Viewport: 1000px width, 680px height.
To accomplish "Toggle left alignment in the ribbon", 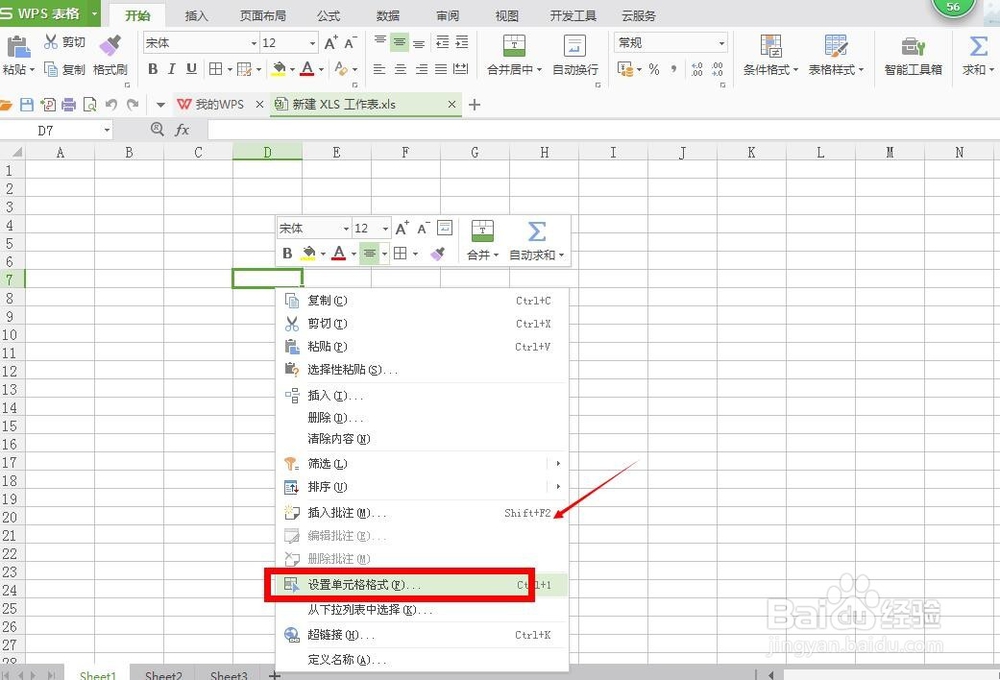I will (378, 69).
